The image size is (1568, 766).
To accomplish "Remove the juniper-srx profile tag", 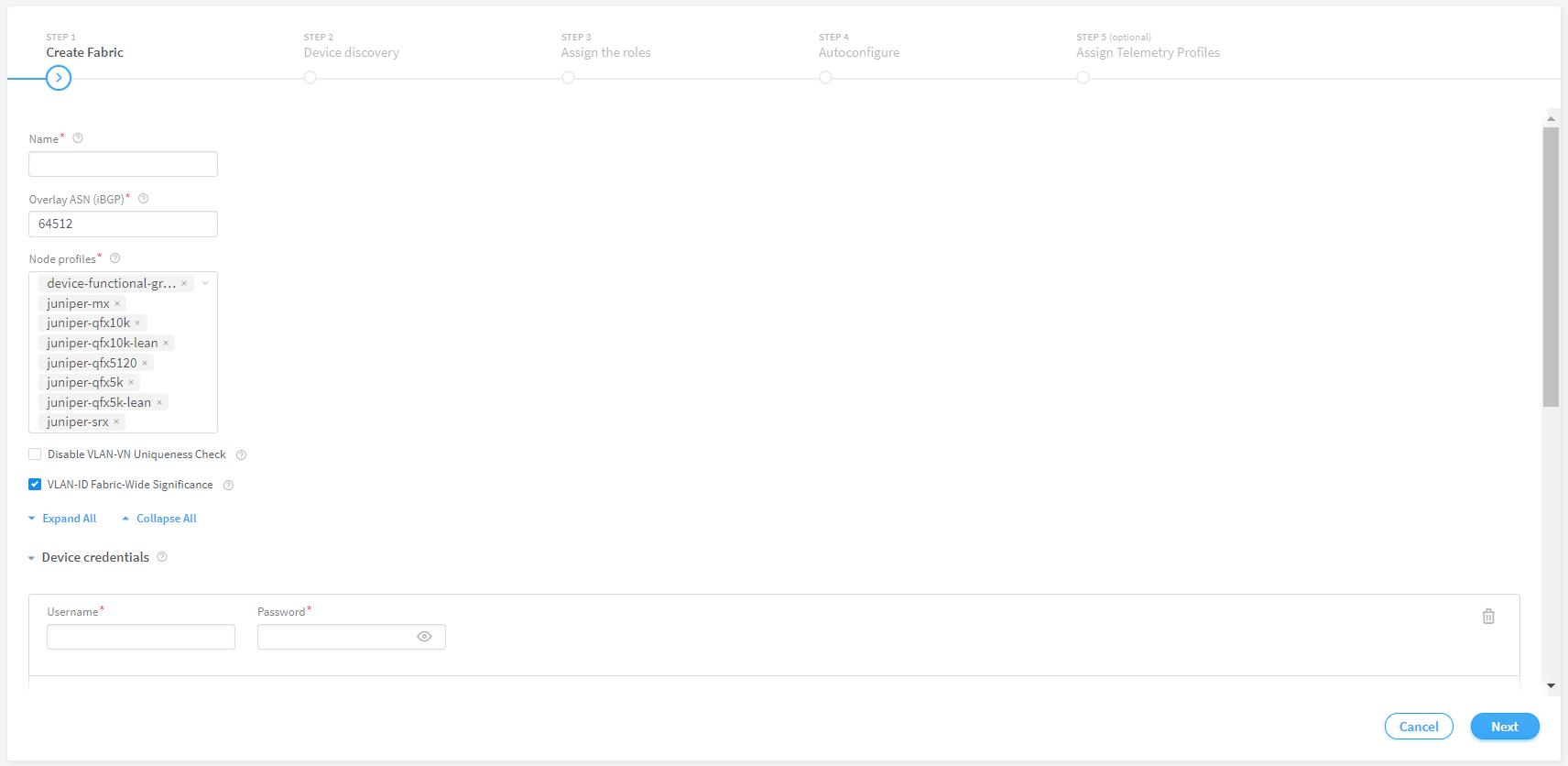I will tap(116, 422).
